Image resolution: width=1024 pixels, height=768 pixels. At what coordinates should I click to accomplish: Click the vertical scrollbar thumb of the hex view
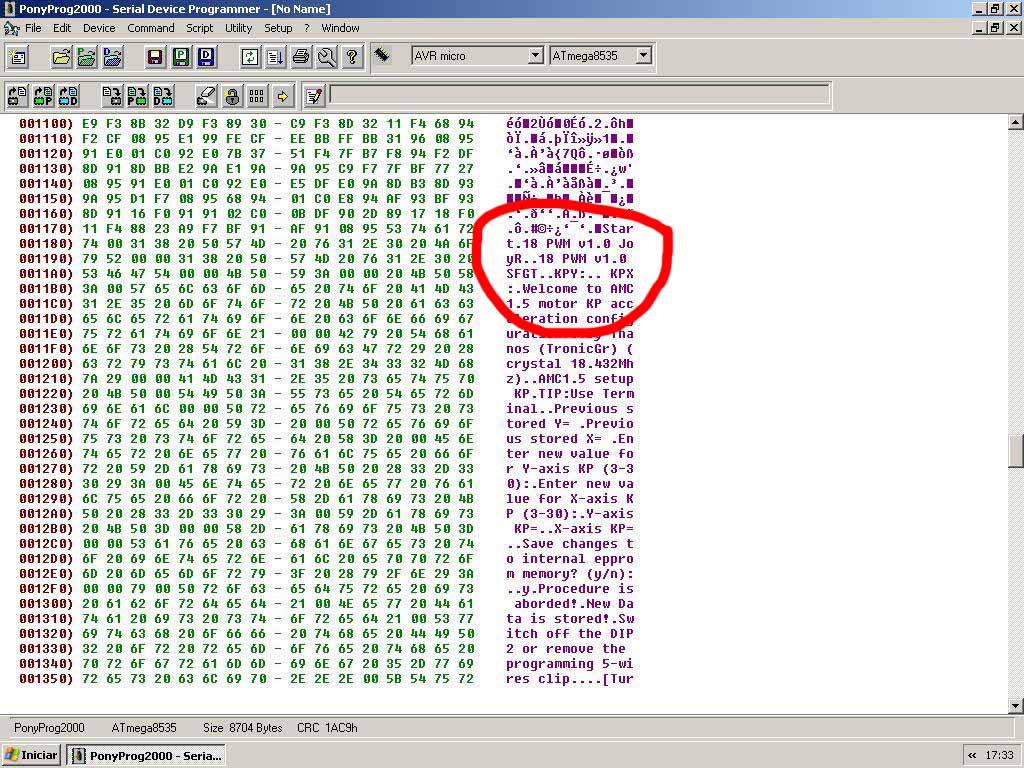1016,451
